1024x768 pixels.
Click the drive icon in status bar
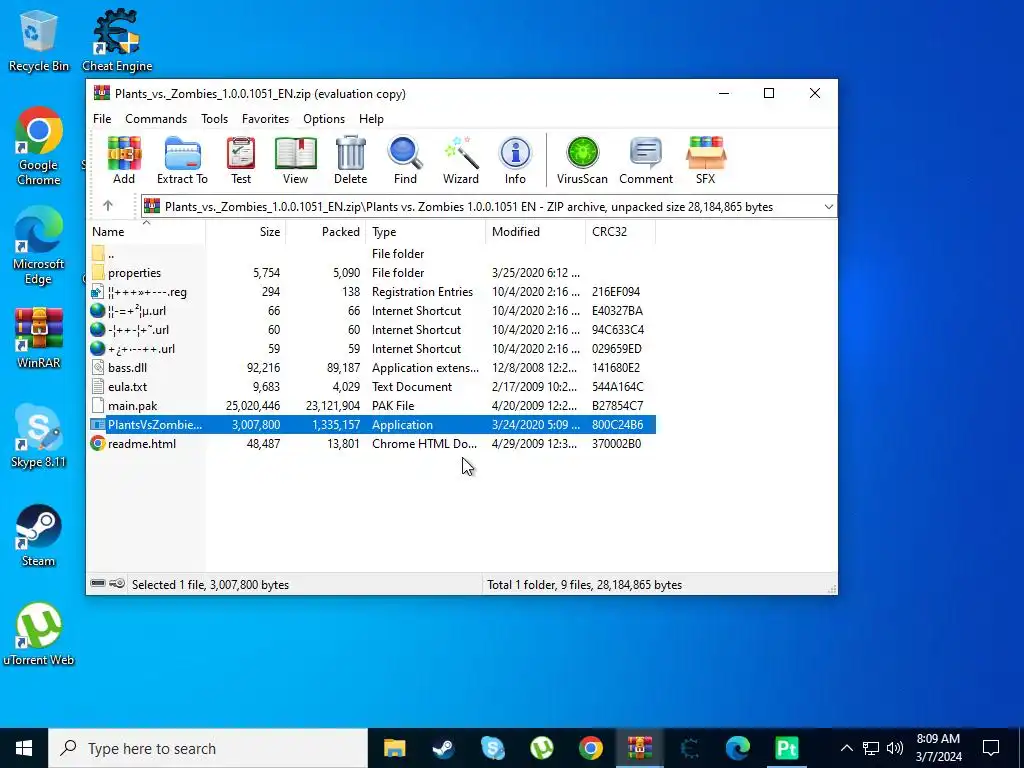coord(98,583)
